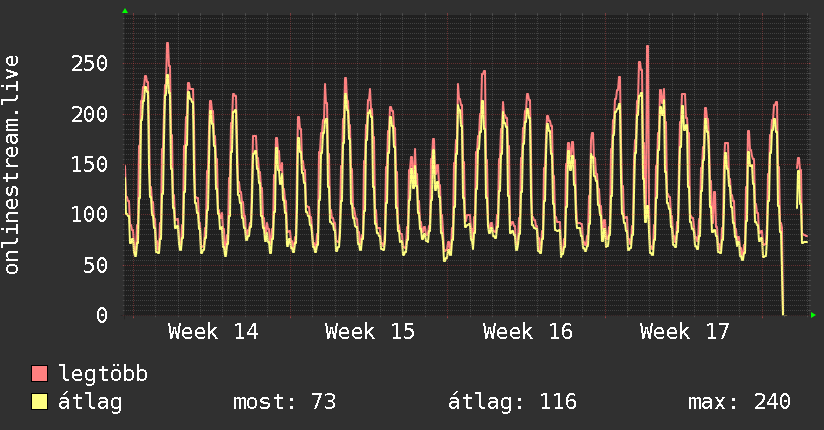Click the 250 y-axis tick label
824x430 pixels.
point(89,64)
